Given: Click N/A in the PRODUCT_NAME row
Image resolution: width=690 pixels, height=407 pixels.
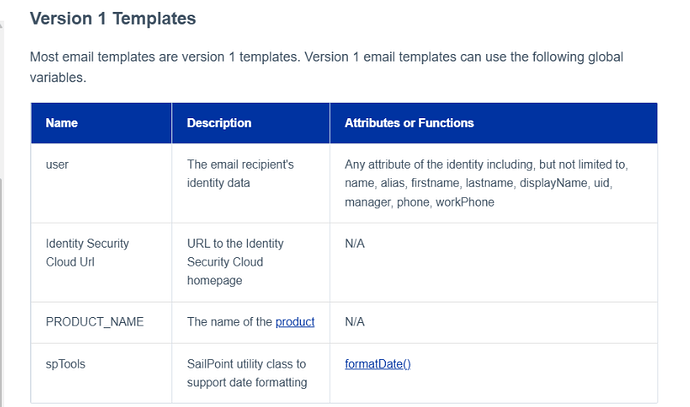Looking at the screenshot, I should pyautogui.click(x=356, y=322).
